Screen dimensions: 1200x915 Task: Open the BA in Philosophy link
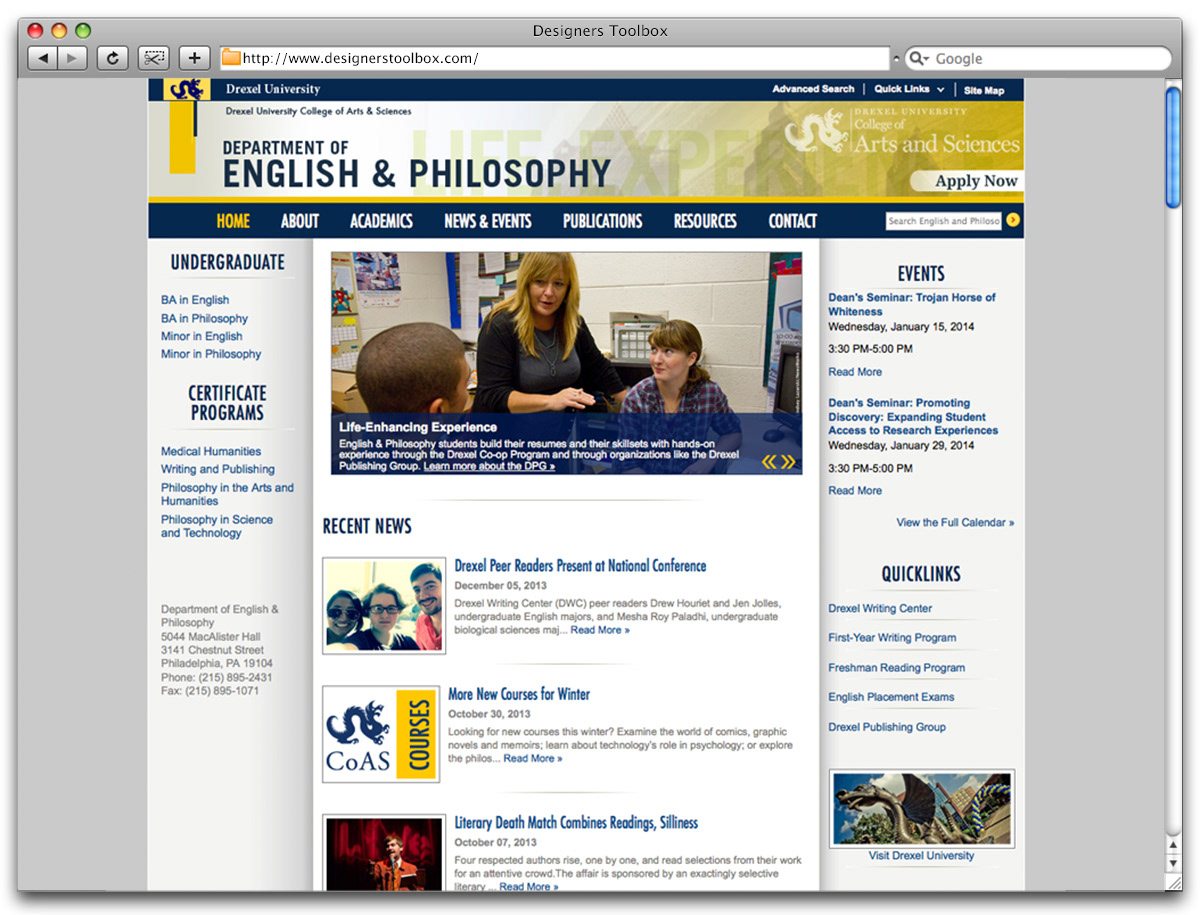tap(204, 318)
